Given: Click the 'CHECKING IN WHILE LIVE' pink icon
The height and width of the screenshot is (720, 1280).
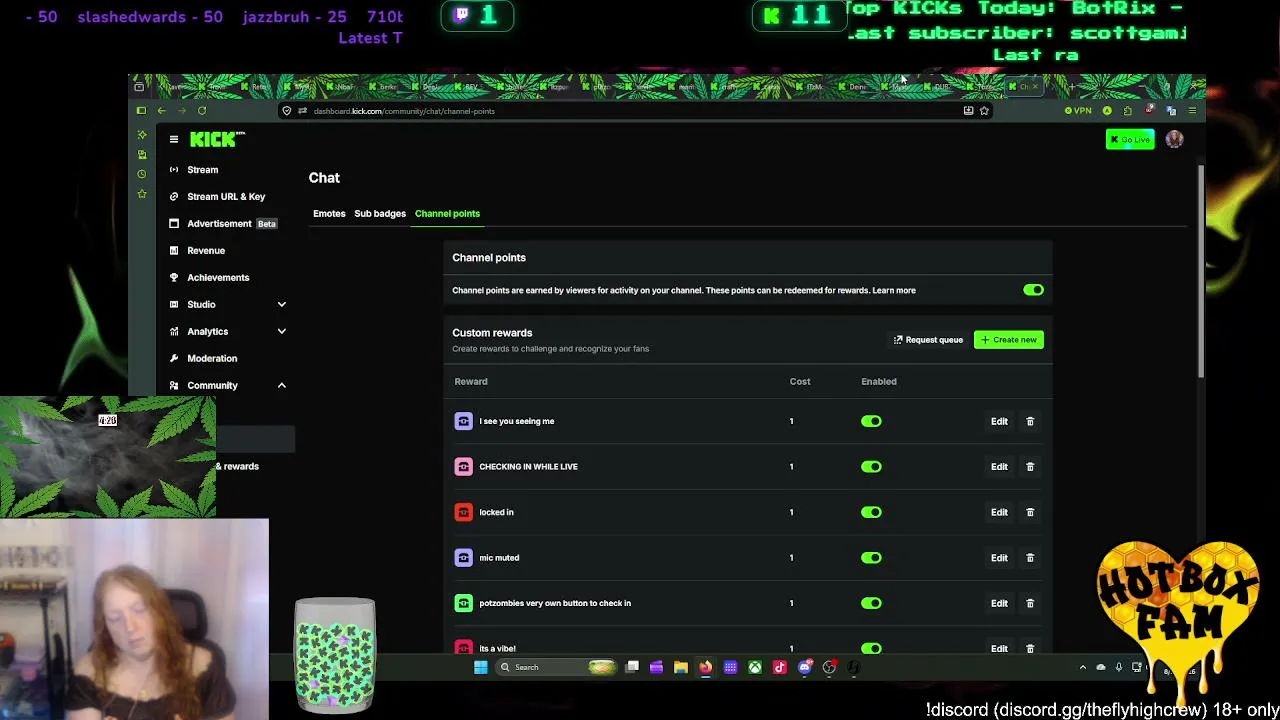Looking at the screenshot, I should click(463, 467).
